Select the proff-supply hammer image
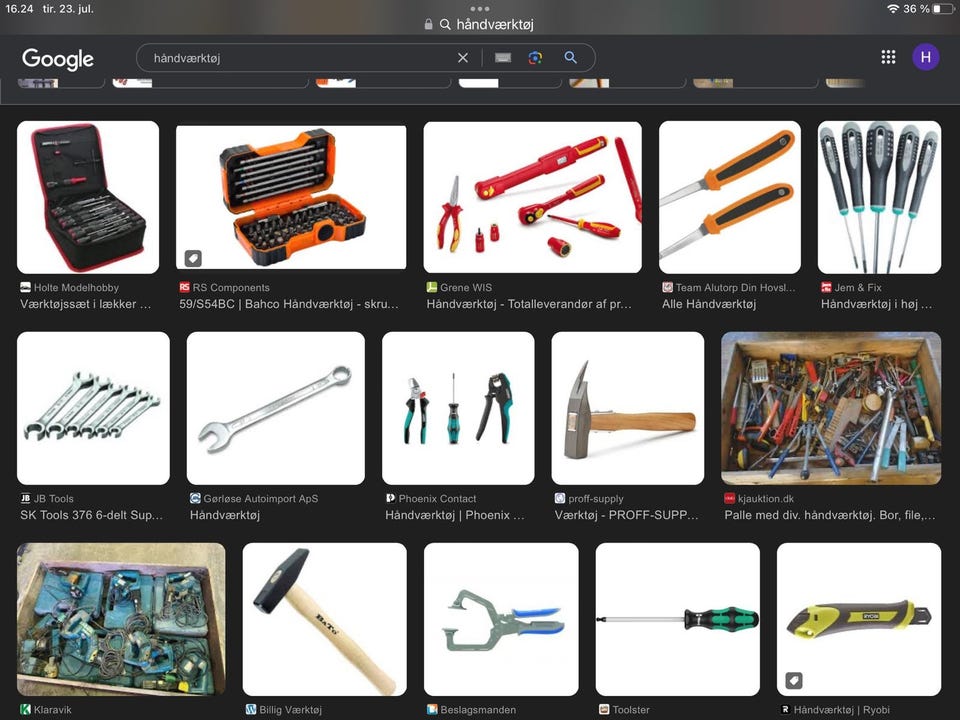The image size is (960, 720). [x=627, y=408]
